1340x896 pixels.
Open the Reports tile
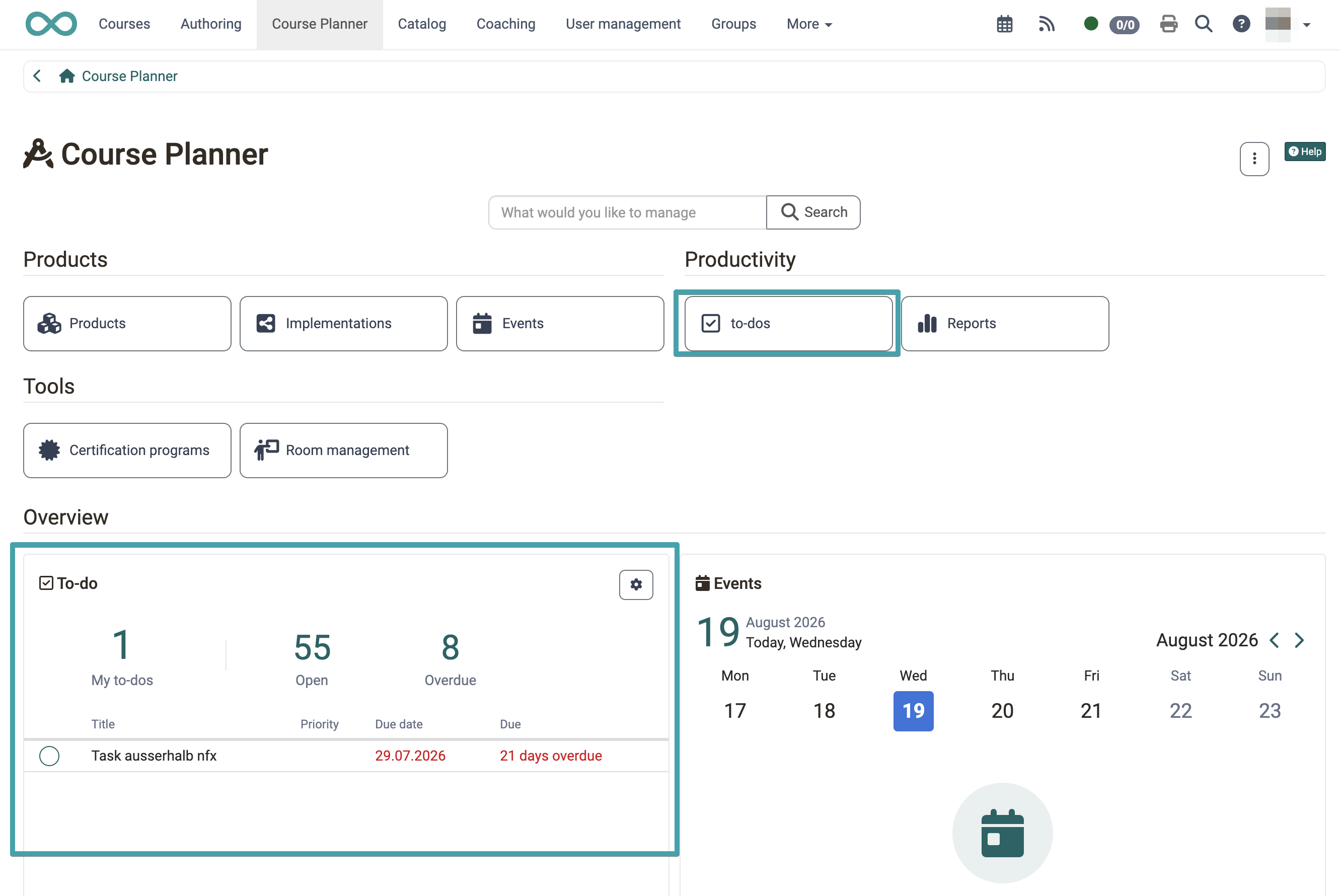(x=1005, y=324)
